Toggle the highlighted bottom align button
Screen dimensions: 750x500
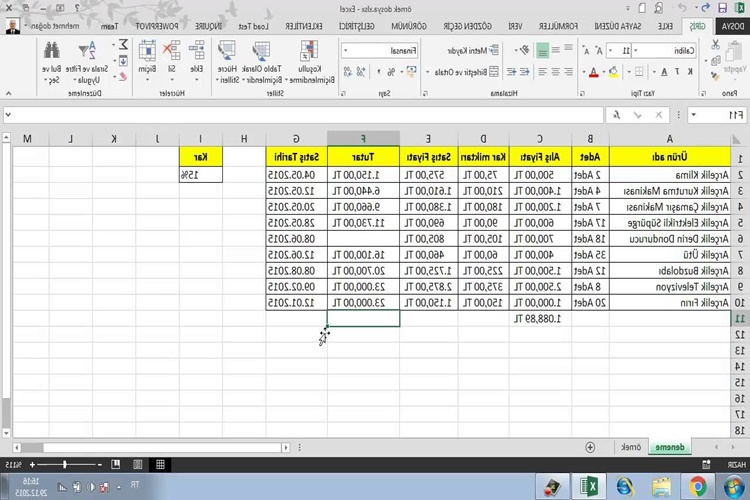pos(542,50)
